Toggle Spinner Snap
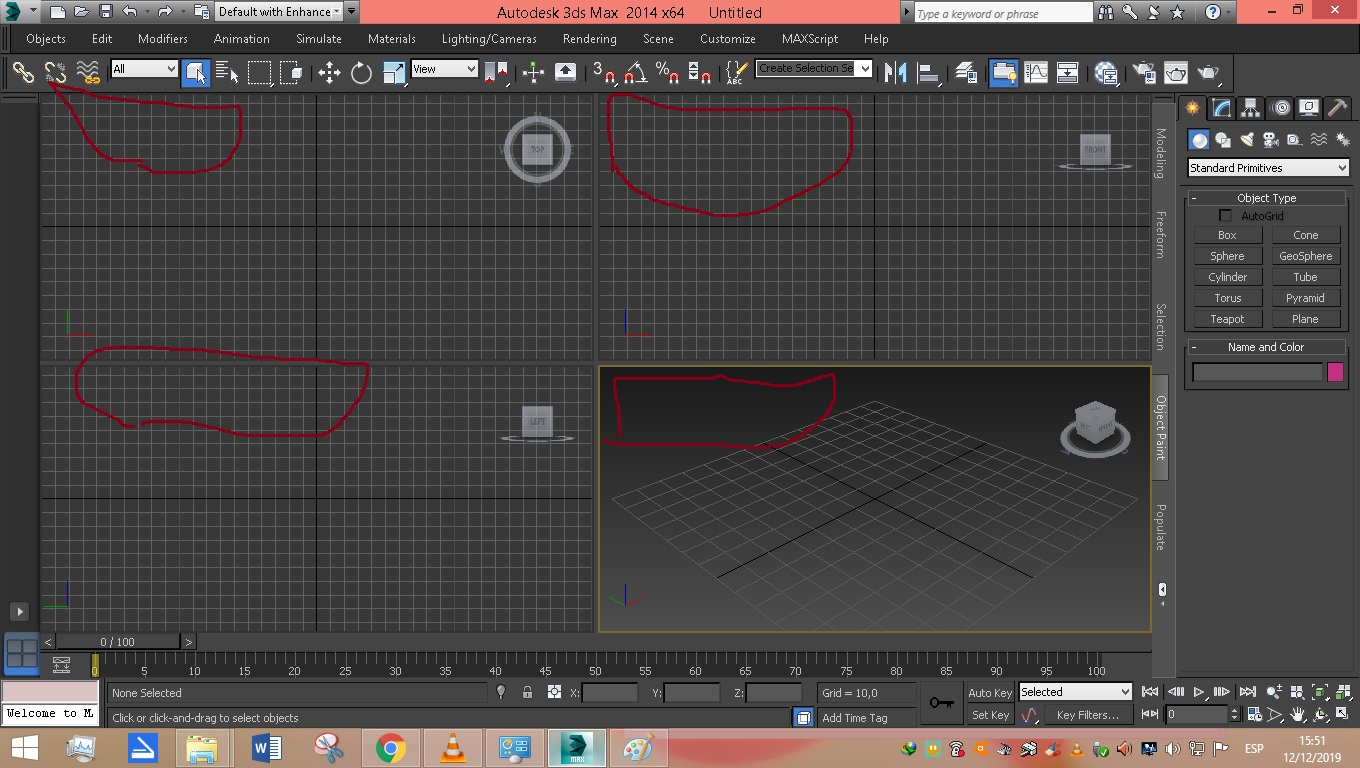 pos(699,72)
